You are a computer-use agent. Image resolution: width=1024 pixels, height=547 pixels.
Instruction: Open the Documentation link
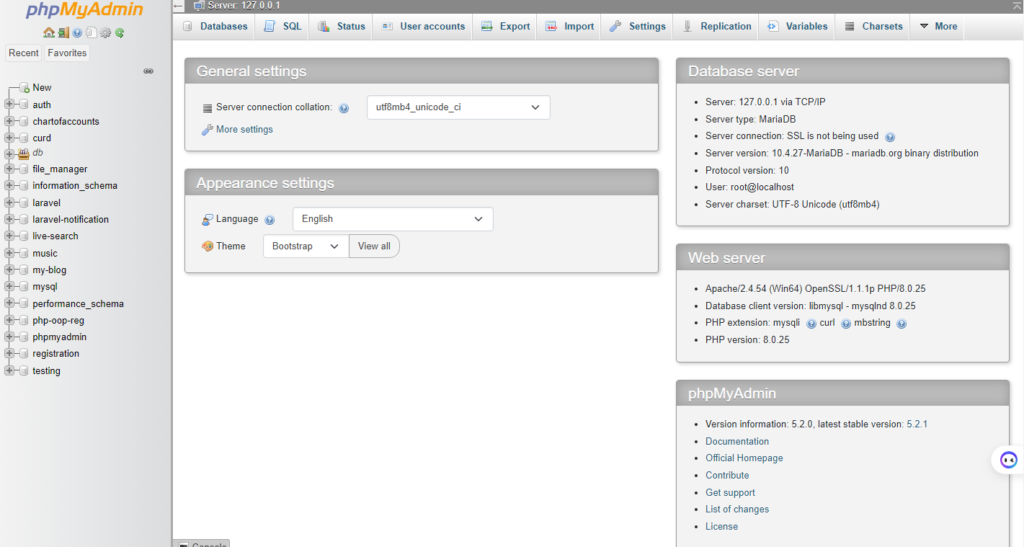737,442
